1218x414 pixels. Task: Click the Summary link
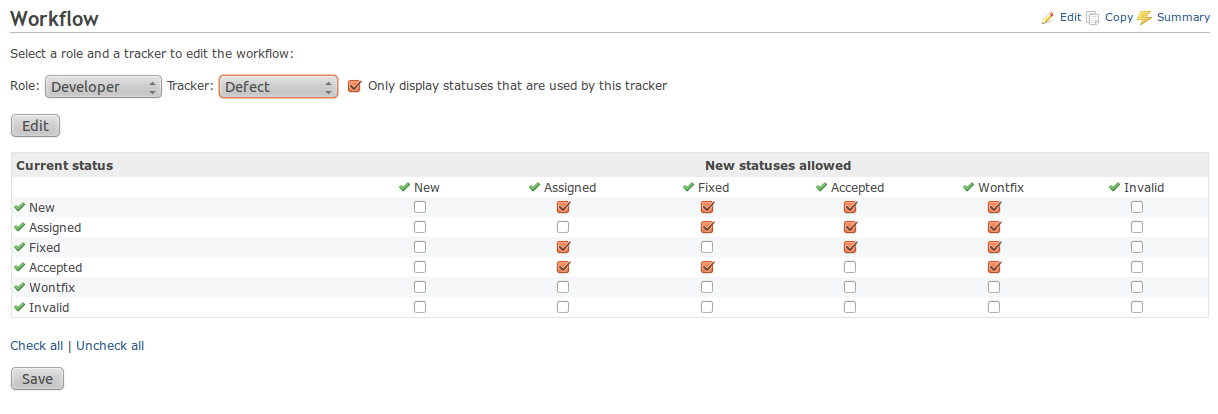1183,17
